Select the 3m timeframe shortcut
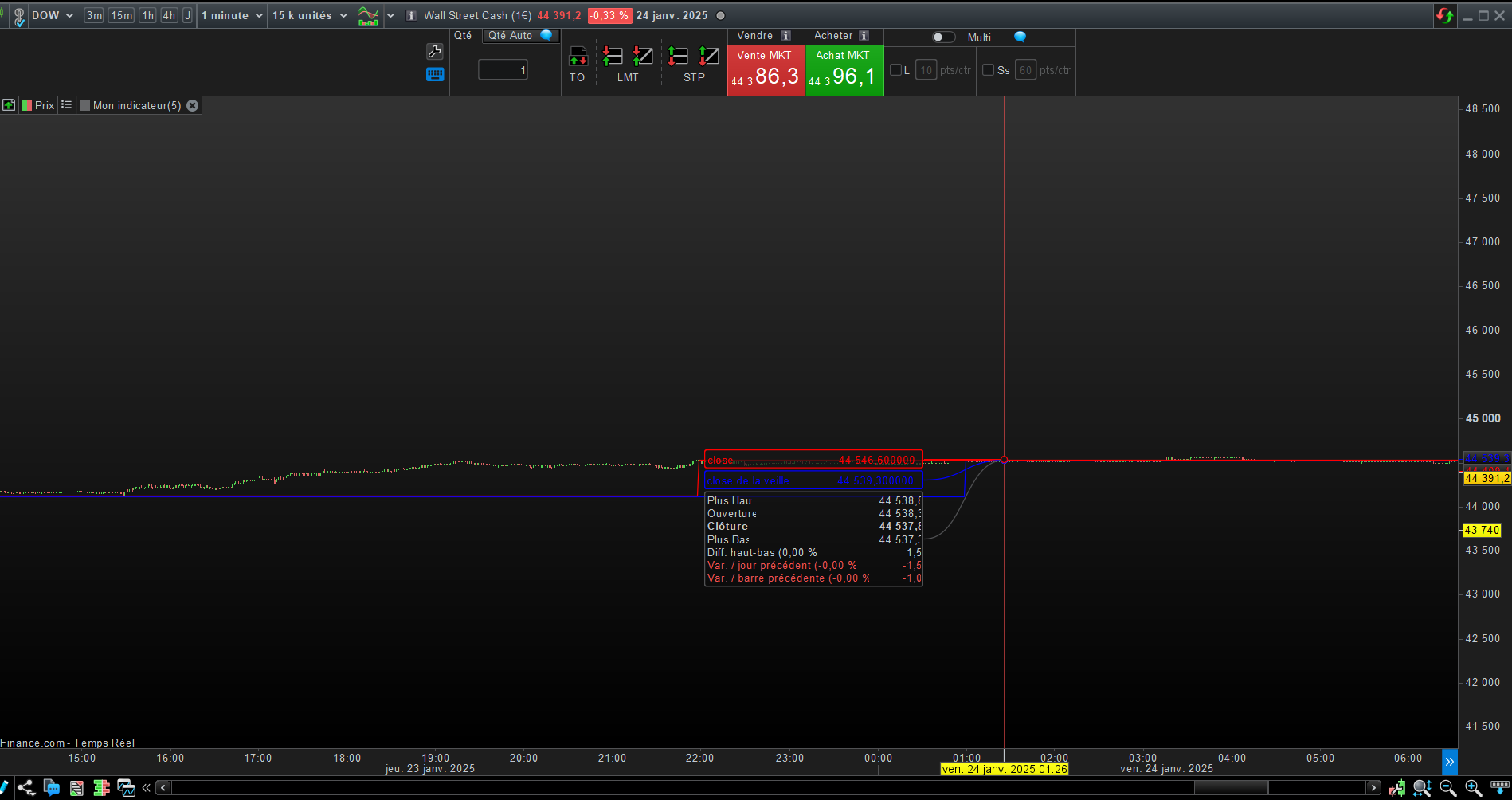The image size is (1512, 800). pos(94,16)
